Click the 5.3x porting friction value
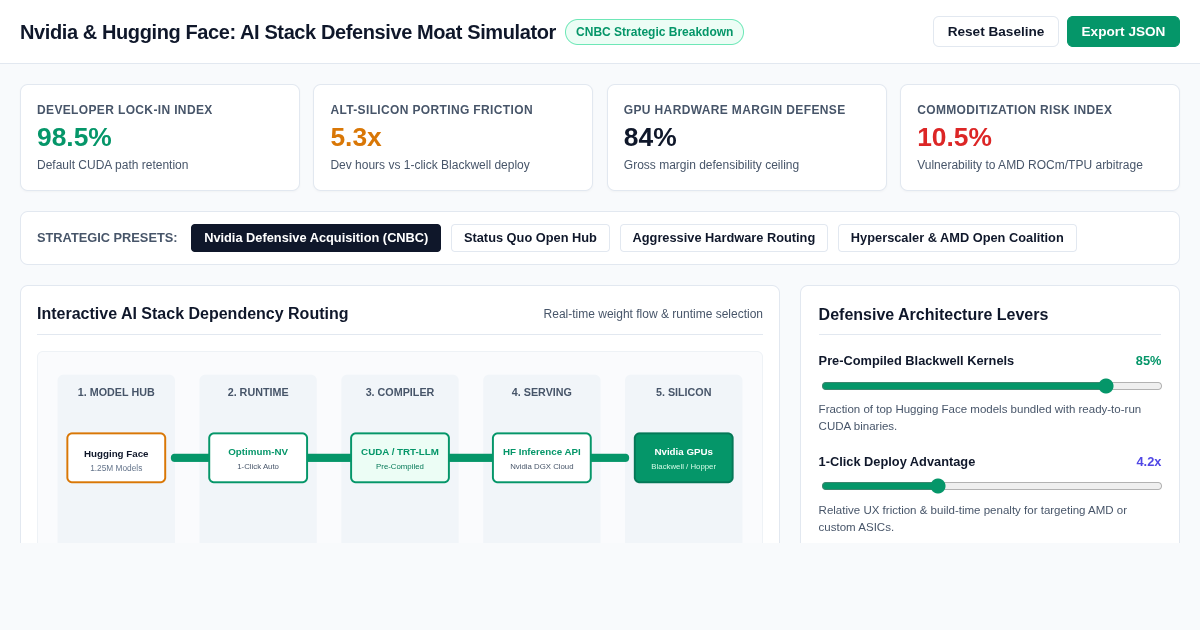The width and height of the screenshot is (1200, 630). click(x=356, y=137)
